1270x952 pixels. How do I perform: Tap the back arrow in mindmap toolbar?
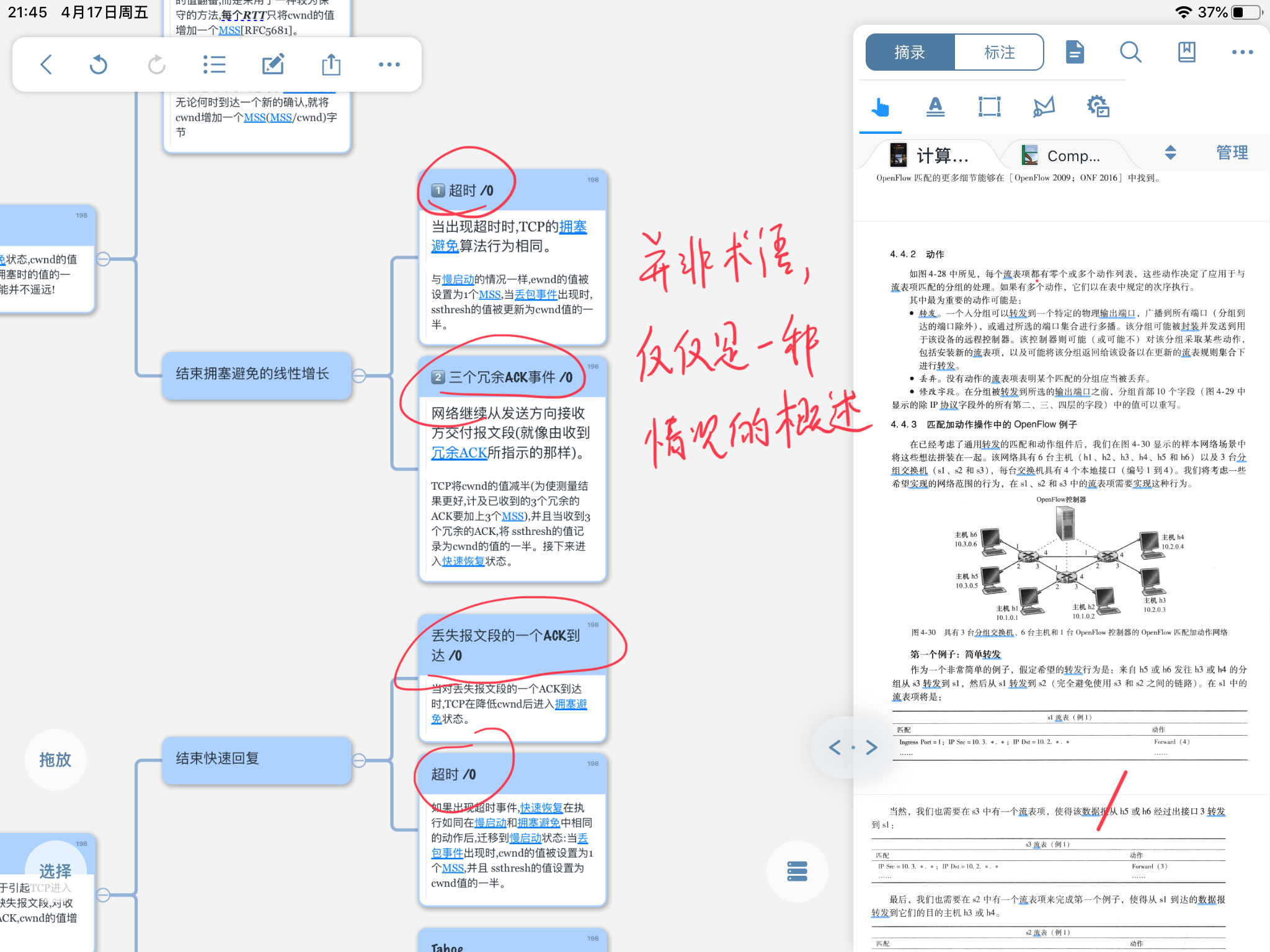(46, 64)
